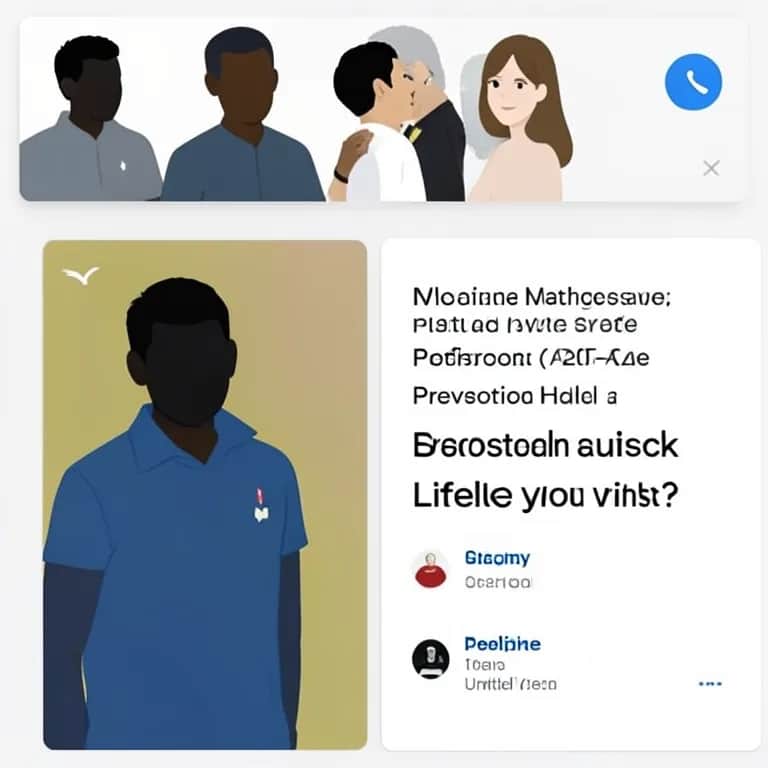Click the badge on the blue polo shirt
Screen dimensions: 768x768
click(x=261, y=505)
